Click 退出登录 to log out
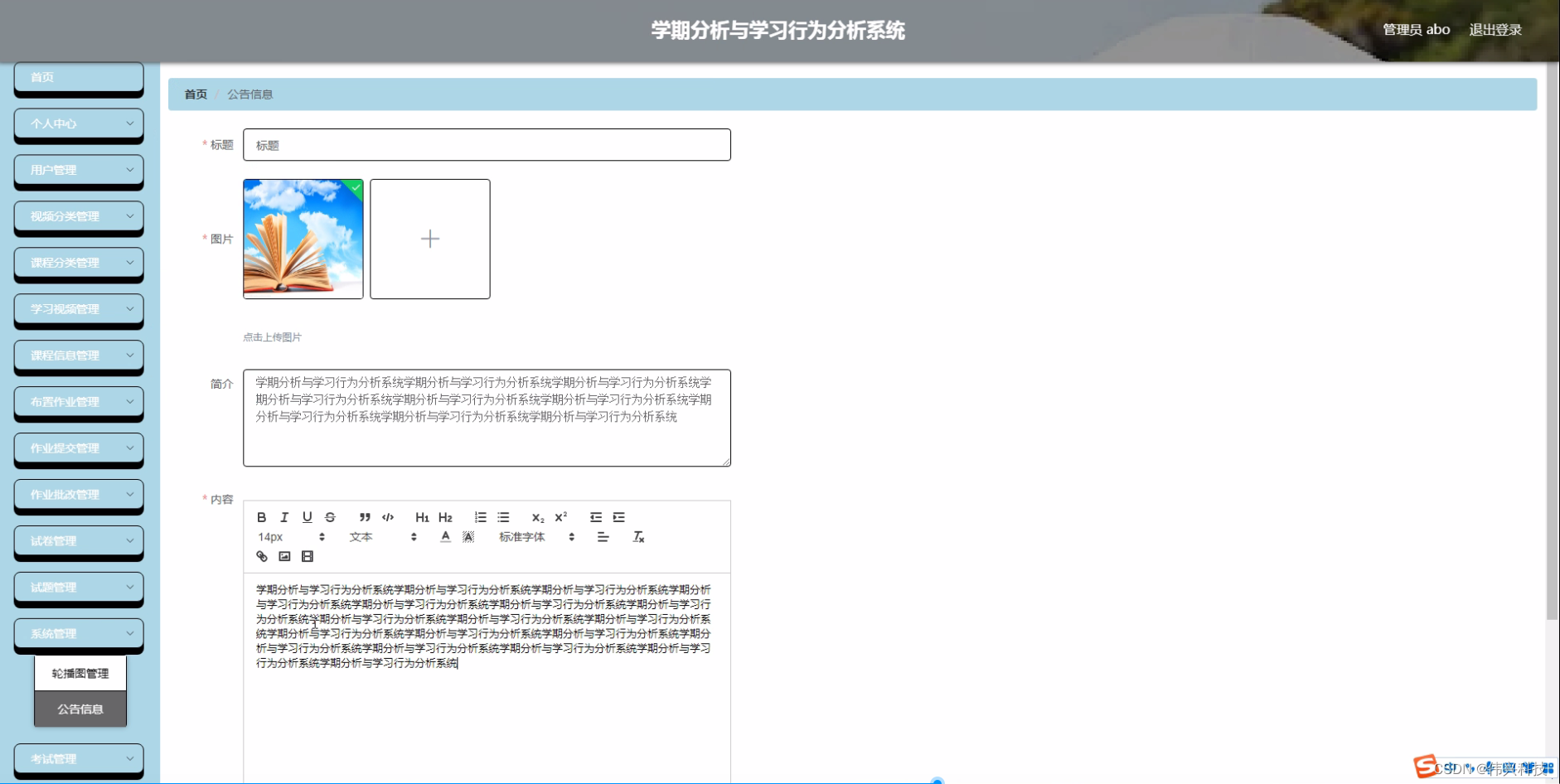This screenshot has width=1560, height=784. [x=1495, y=29]
